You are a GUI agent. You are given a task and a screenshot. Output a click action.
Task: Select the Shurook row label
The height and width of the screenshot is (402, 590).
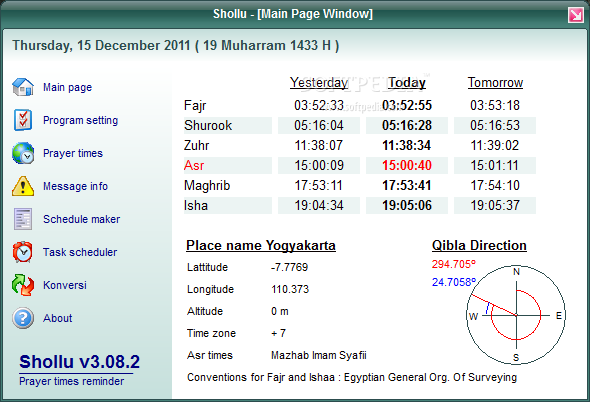tap(208, 125)
